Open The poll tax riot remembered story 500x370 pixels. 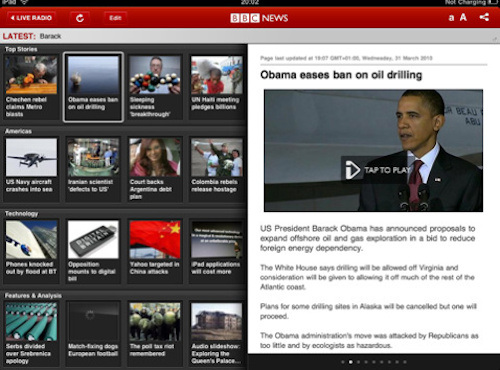(155, 333)
